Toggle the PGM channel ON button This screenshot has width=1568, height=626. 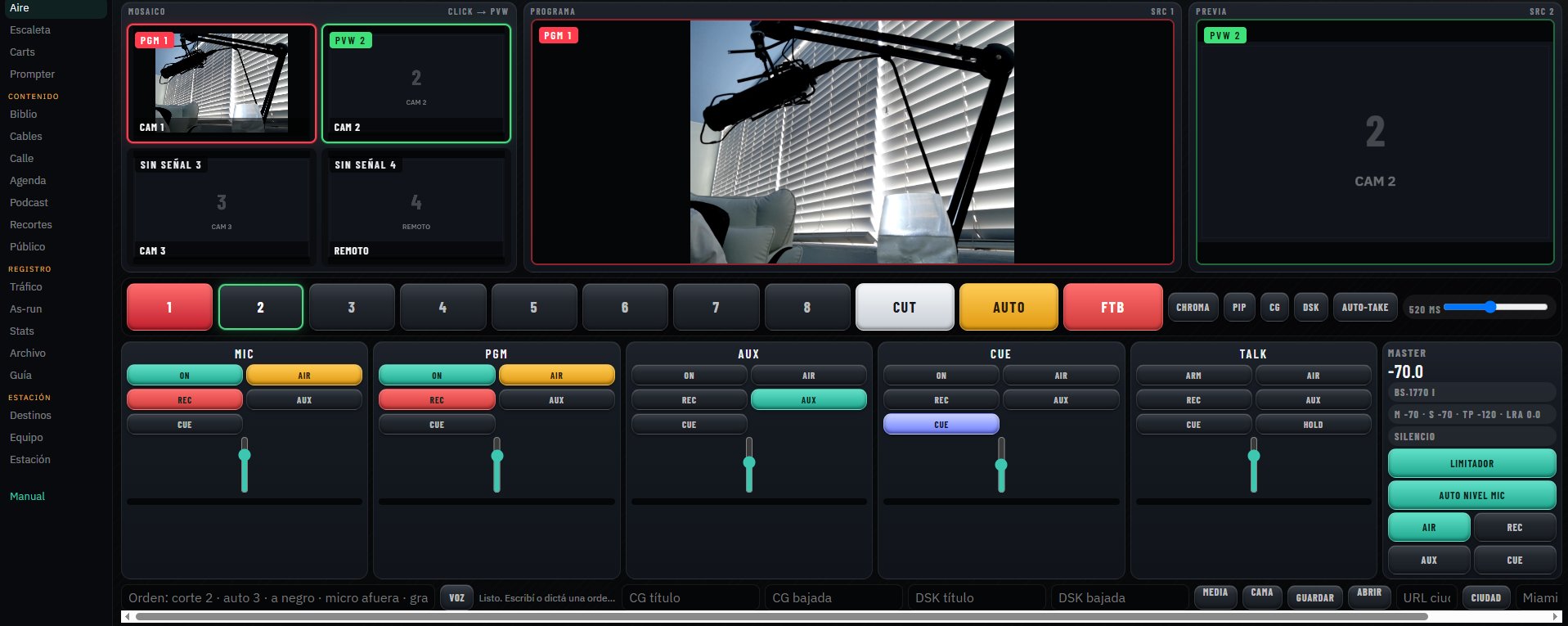click(437, 375)
